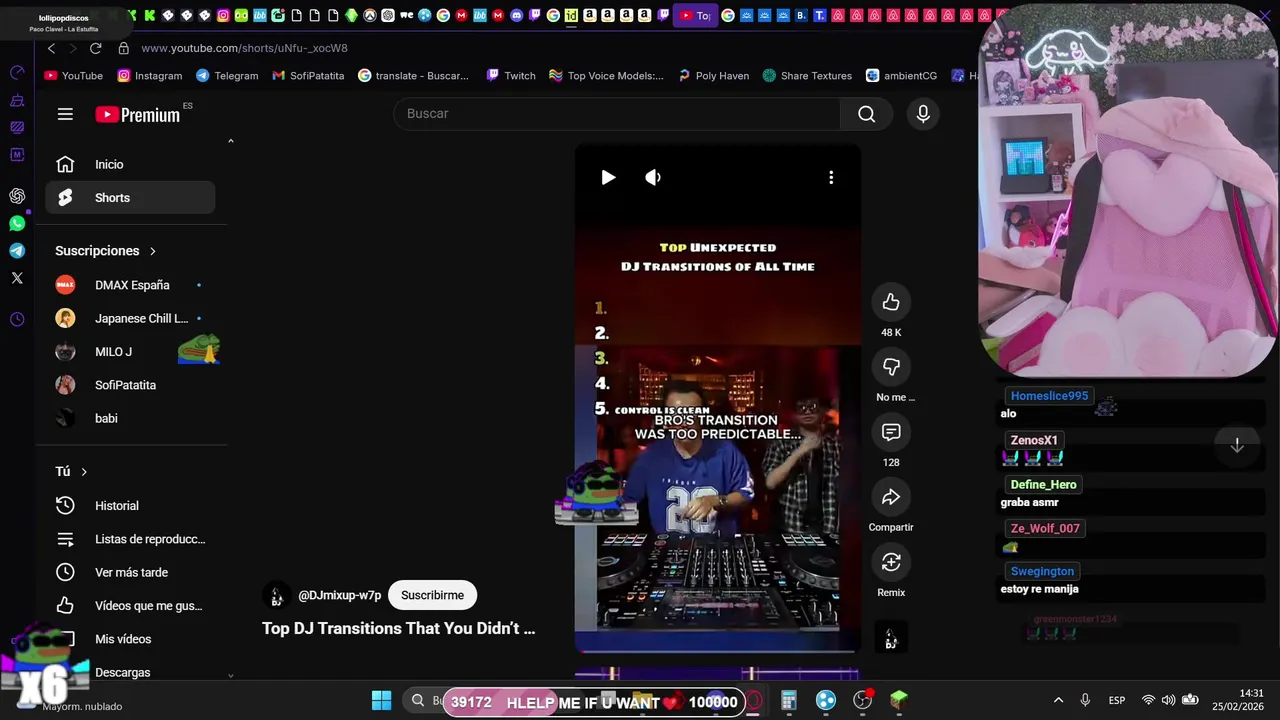Open the Top Voice Models bookmark
Screen dimensions: 1280x720
(606, 76)
